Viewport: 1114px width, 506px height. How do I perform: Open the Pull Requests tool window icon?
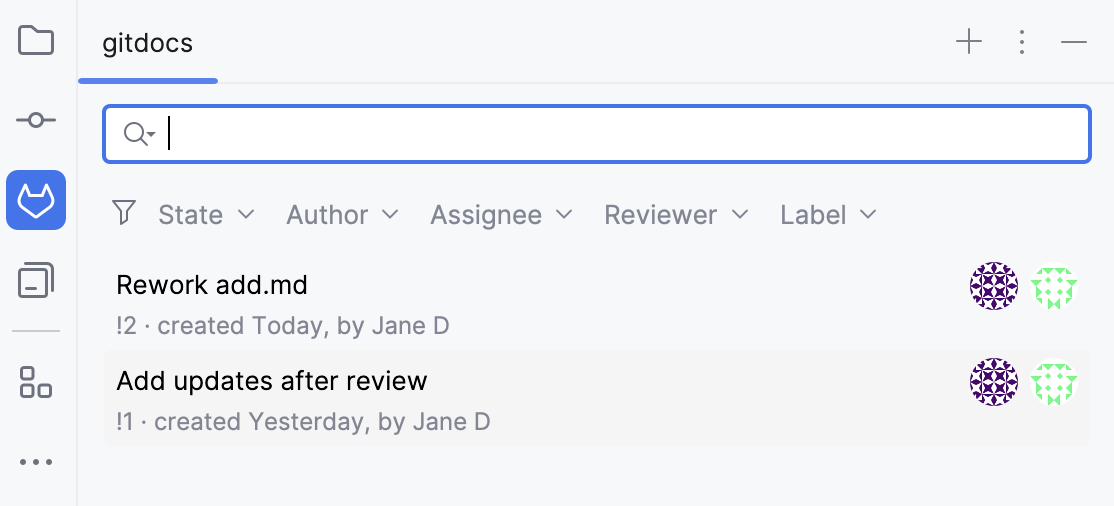(36, 281)
